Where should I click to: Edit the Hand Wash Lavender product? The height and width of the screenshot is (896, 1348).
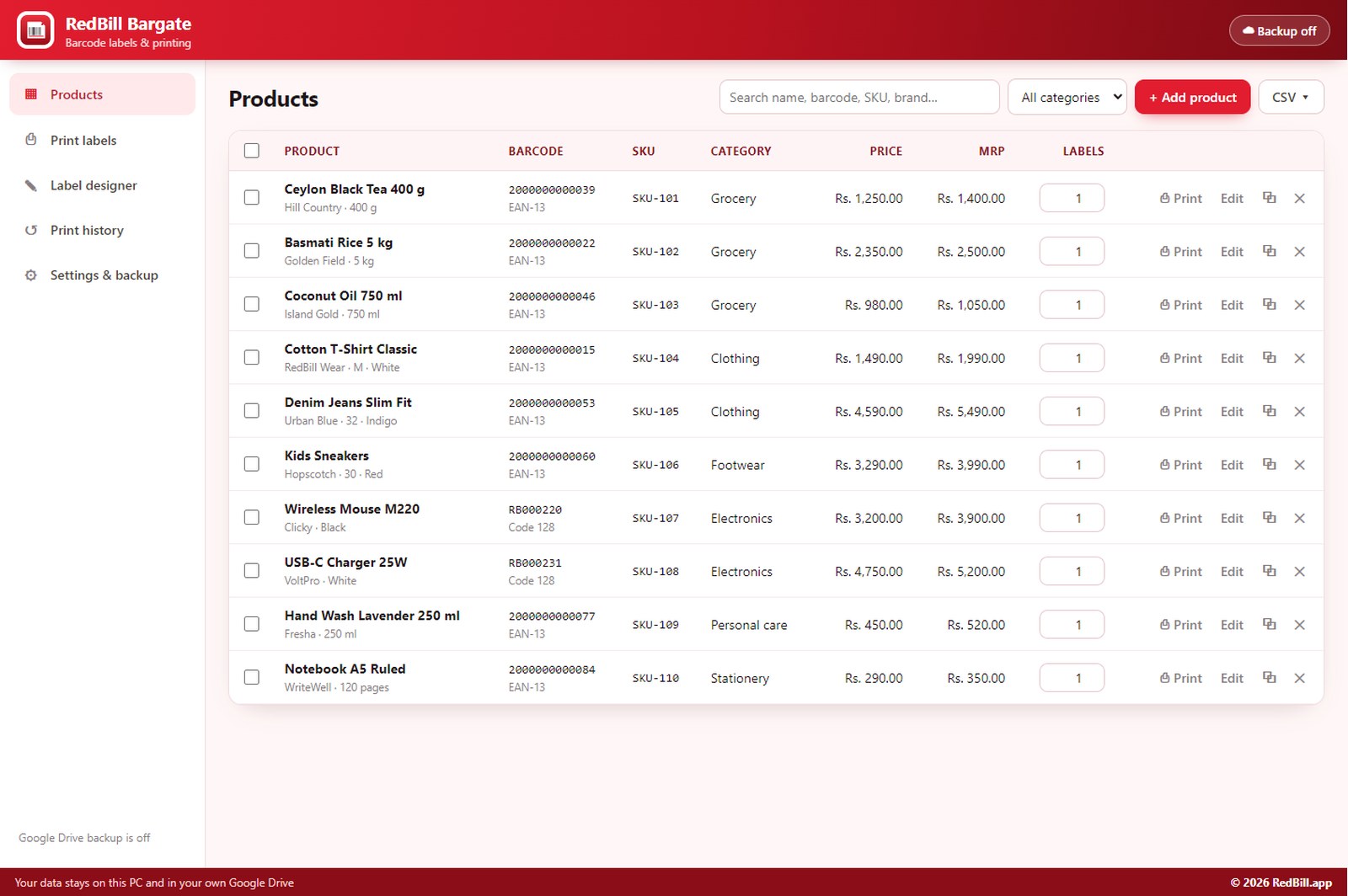tap(1232, 625)
